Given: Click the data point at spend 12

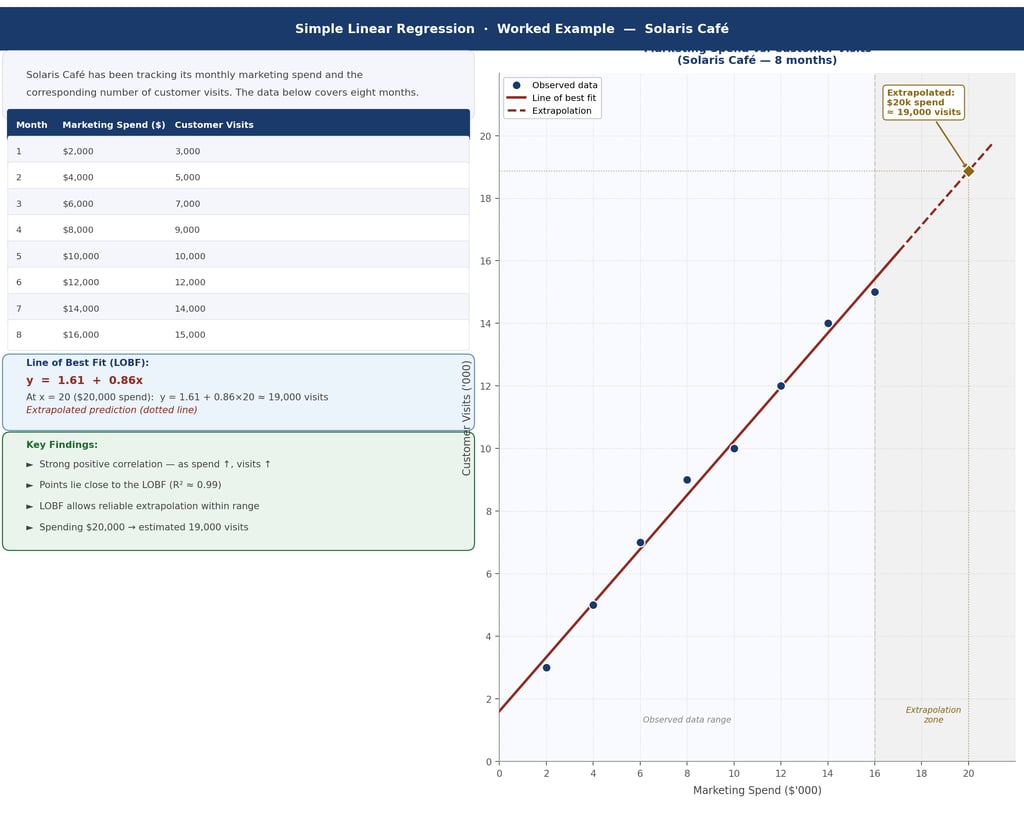Looking at the screenshot, I should coord(781,386).
